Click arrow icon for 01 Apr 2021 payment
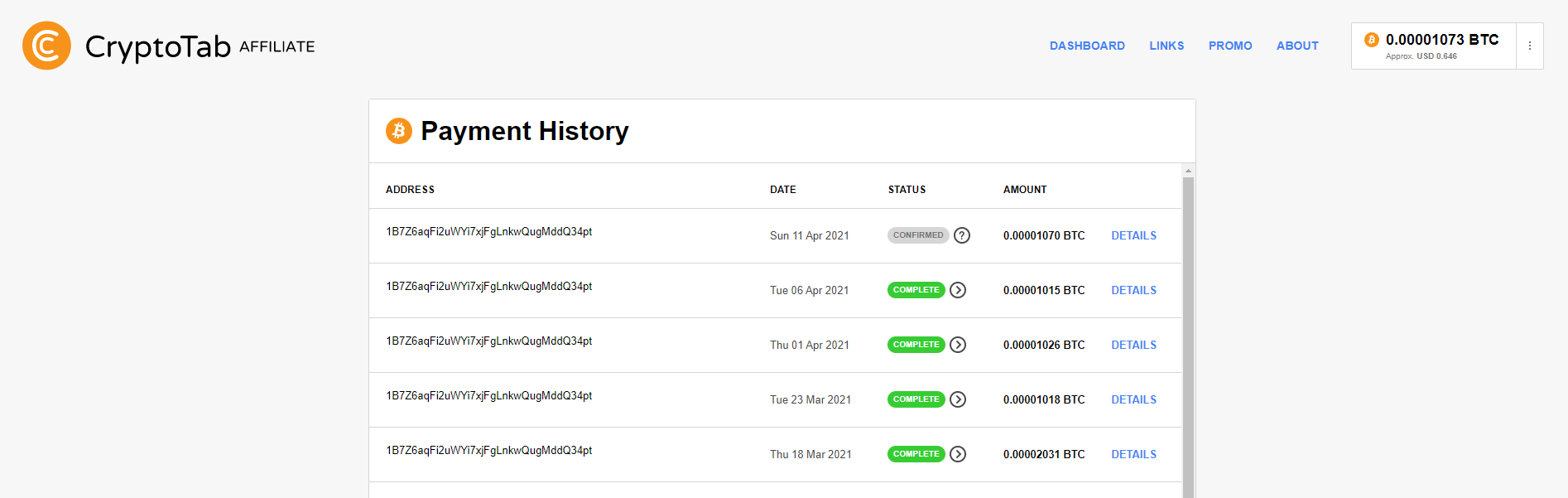 [x=958, y=345]
